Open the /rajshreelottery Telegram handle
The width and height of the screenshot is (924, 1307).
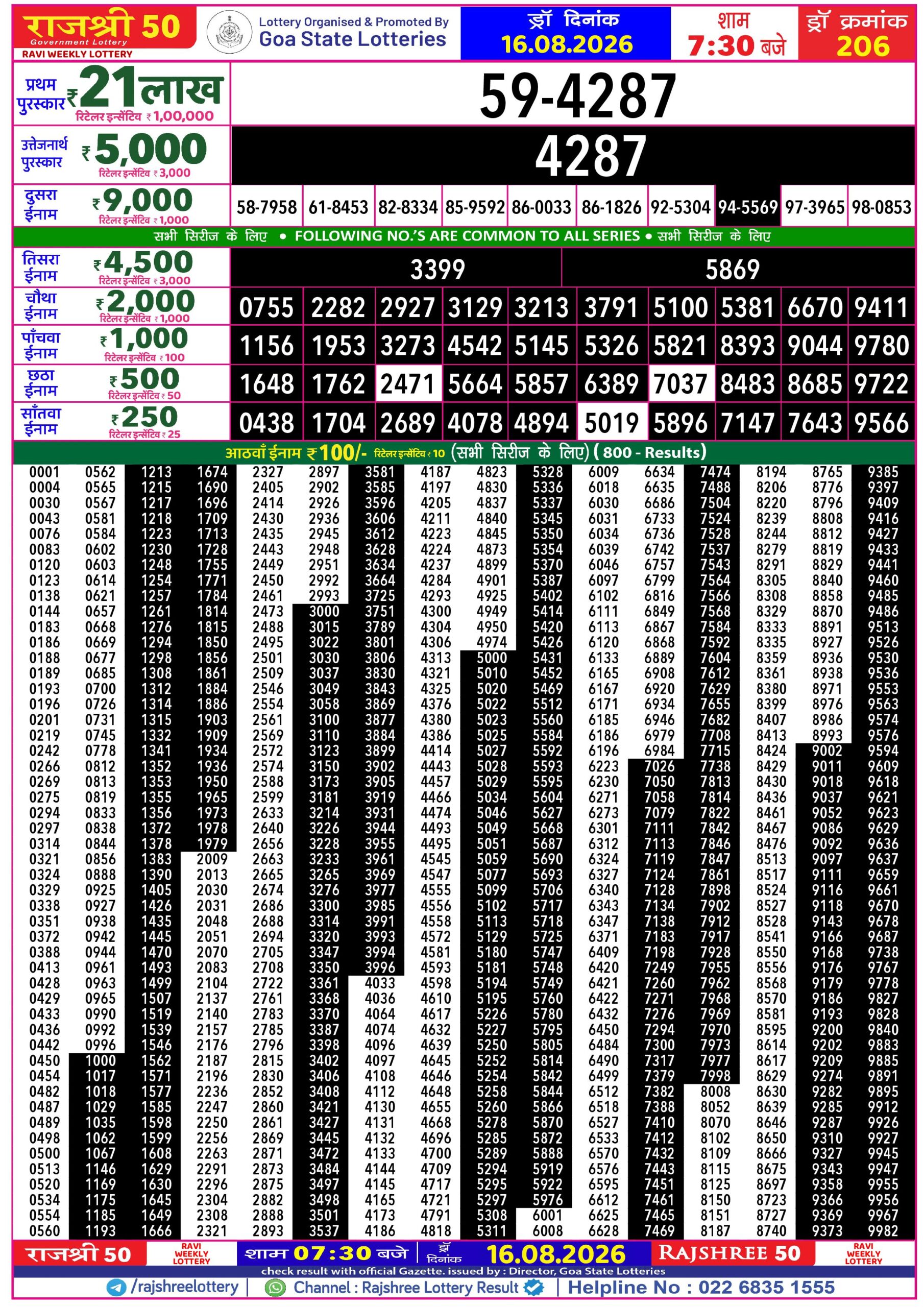click(x=184, y=1288)
